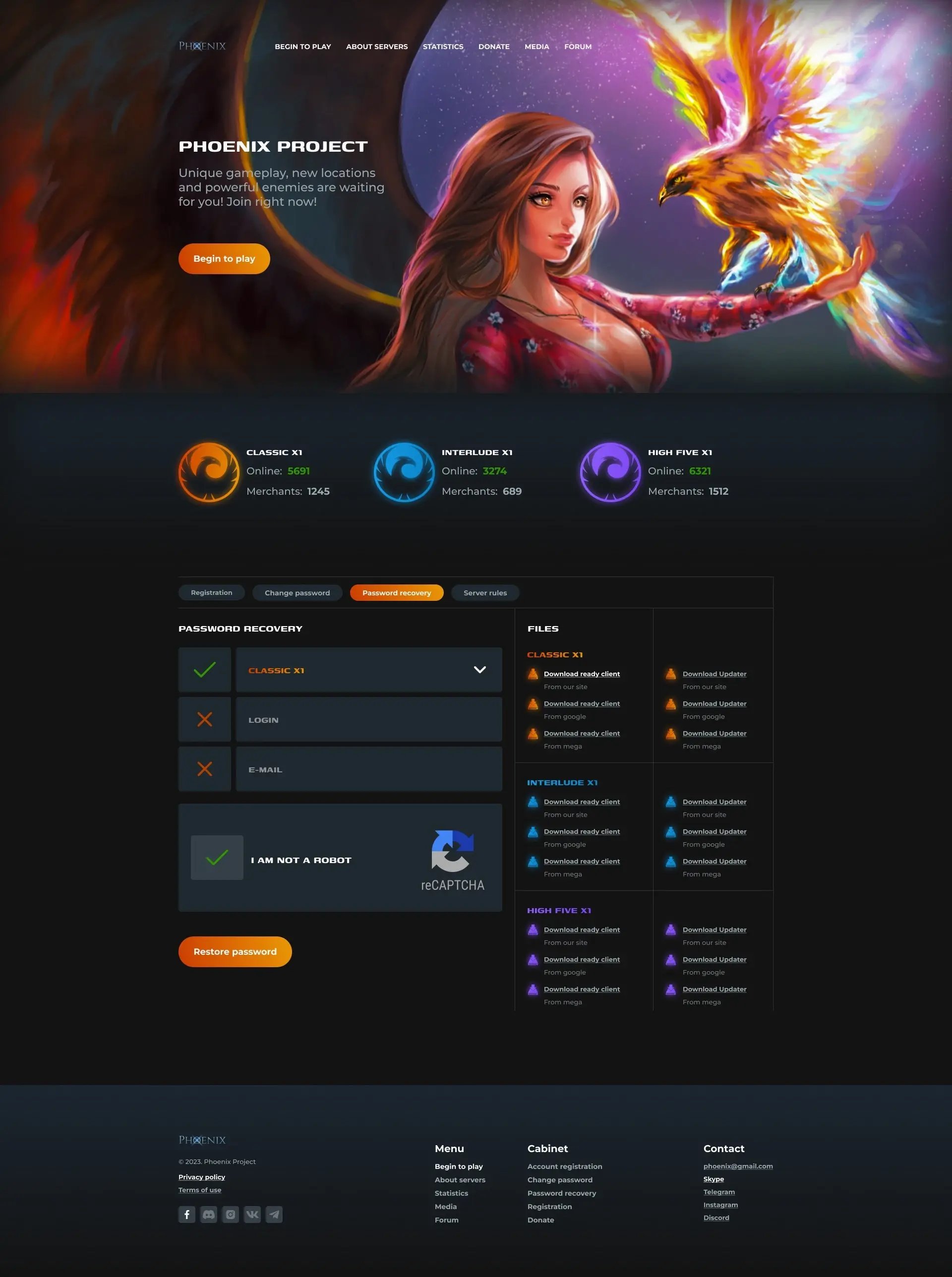Click the Restore password button
Screen dimensions: 952x1277
point(235,951)
